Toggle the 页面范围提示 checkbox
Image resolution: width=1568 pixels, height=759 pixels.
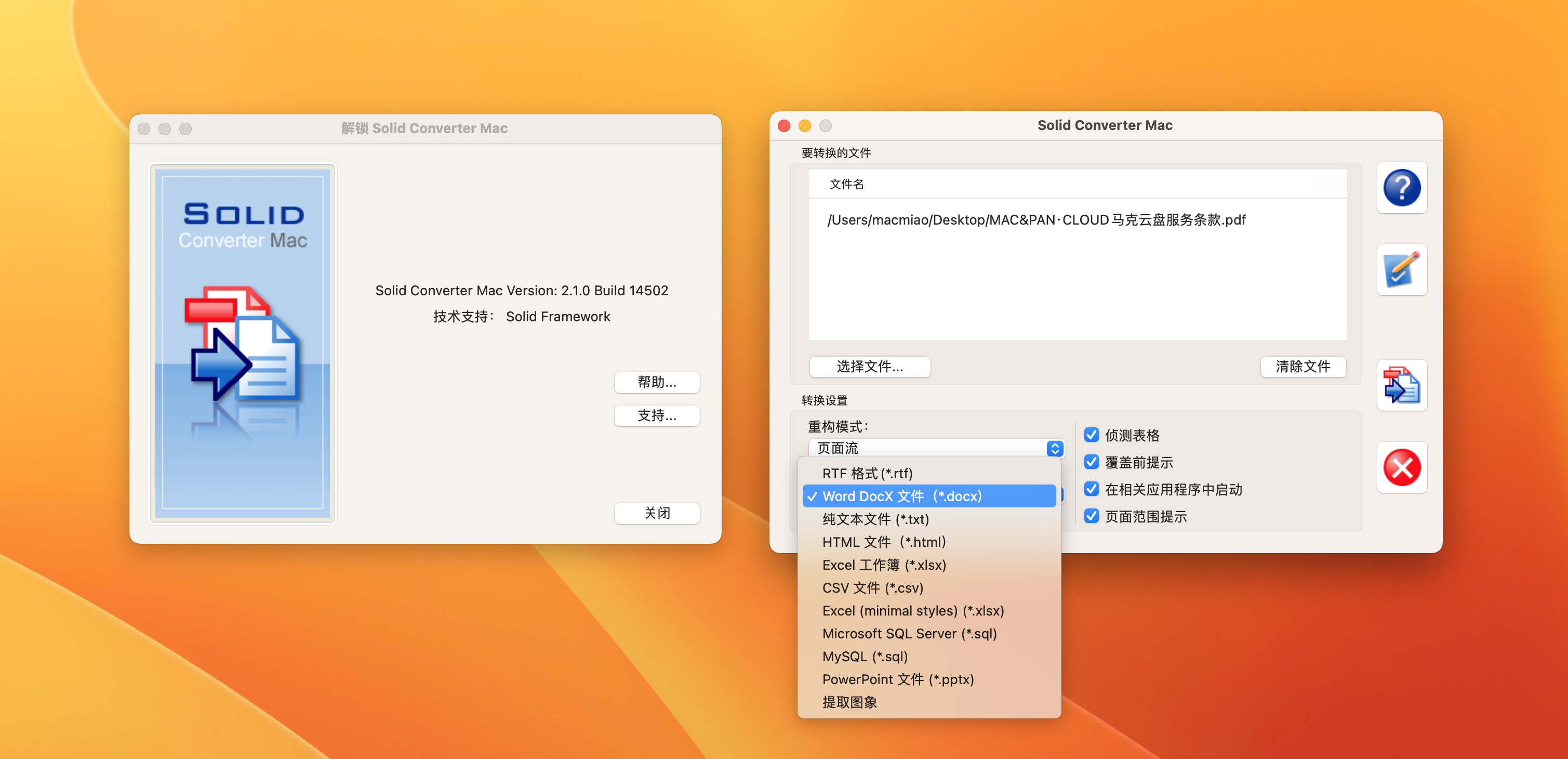click(1092, 517)
